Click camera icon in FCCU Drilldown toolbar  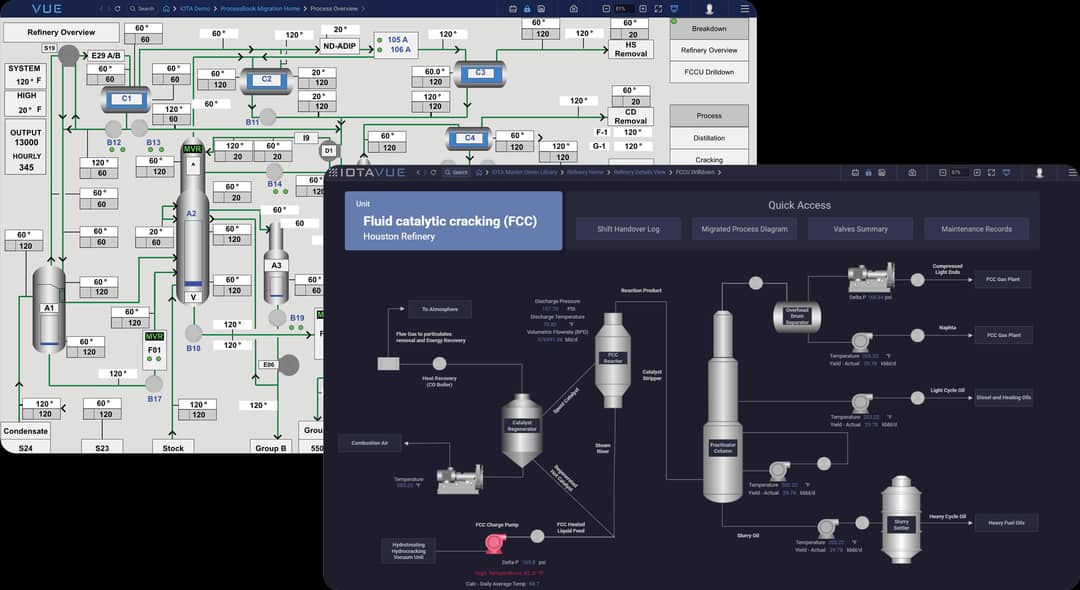pyautogui.click(x=912, y=172)
